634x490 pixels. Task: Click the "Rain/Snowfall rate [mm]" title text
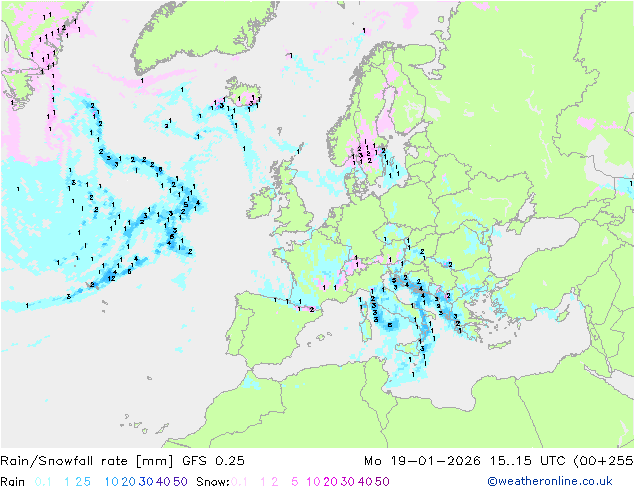point(87,461)
